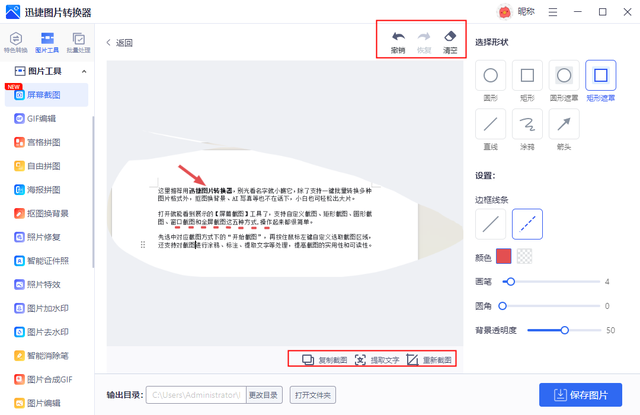Adjust the 背景透明度 opacity slider
Screen dimensions: 640x415
click(x=564, y=330)
